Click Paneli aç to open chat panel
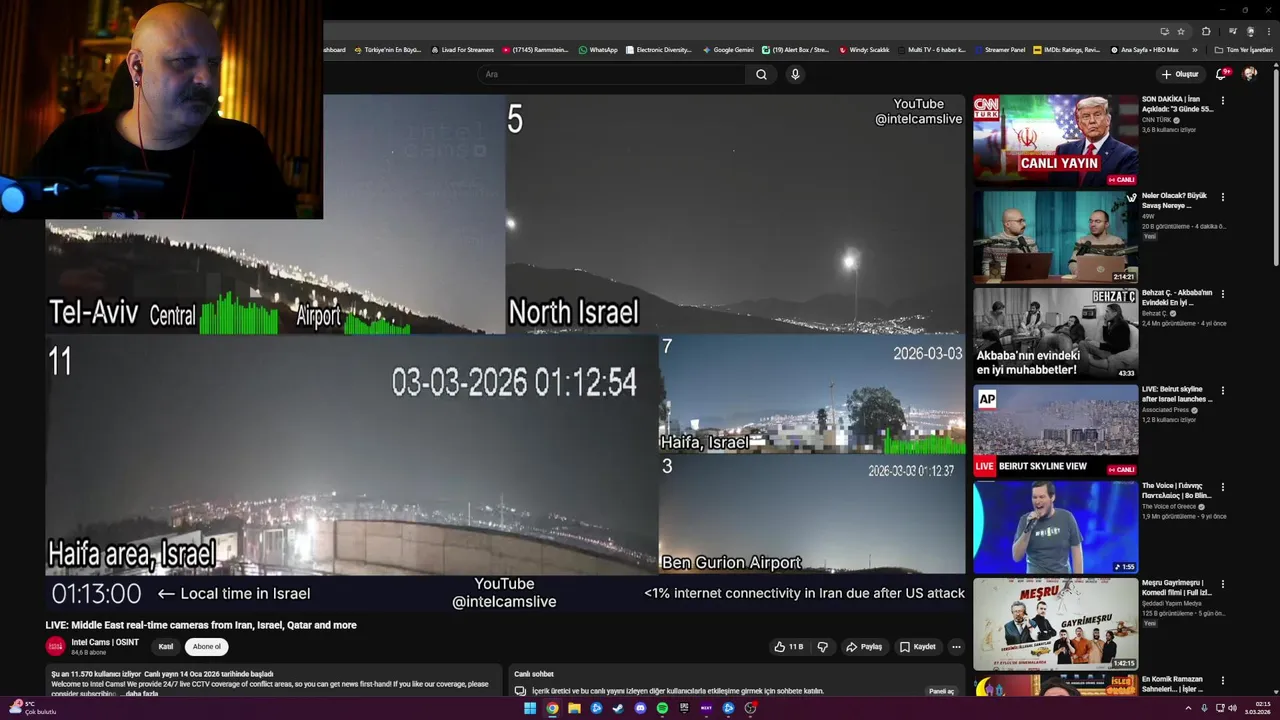The image size is (1280, 720). click(942, 691)
